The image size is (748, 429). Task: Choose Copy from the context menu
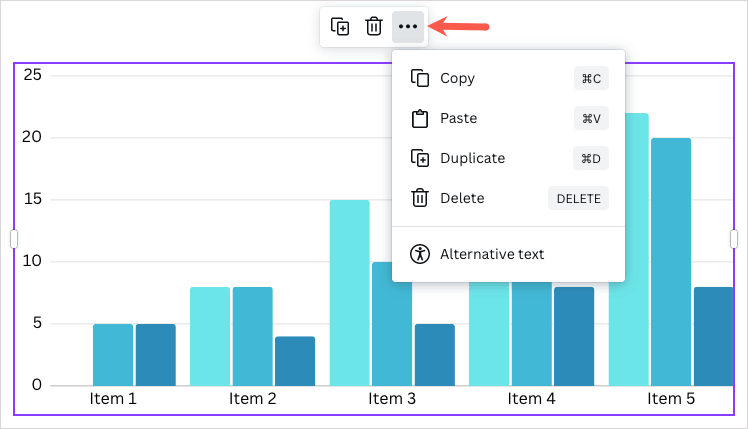coord(458,78)
